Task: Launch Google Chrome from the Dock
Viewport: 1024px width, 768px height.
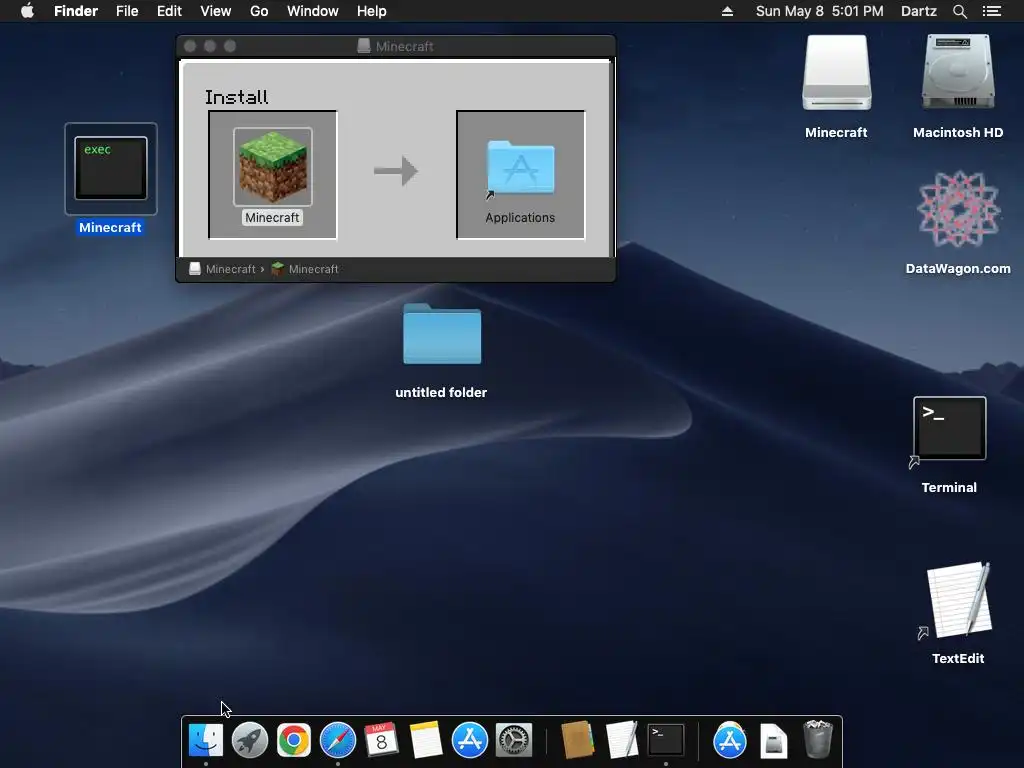Action: click(x=294, y=741)
